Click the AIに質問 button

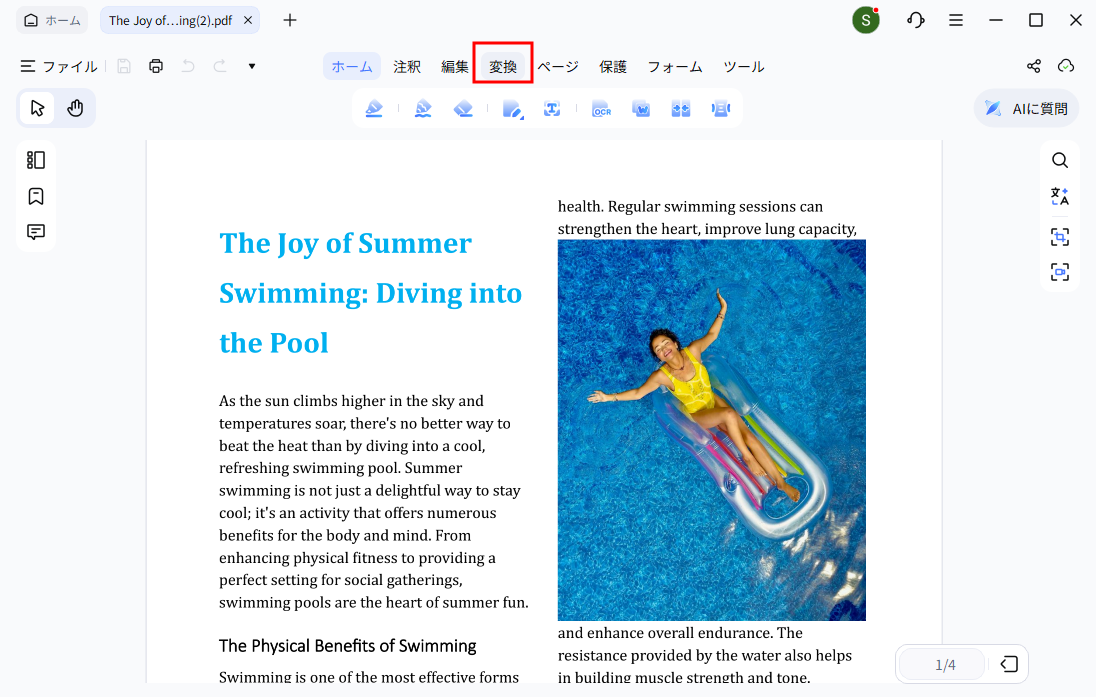pos(1026,109)
